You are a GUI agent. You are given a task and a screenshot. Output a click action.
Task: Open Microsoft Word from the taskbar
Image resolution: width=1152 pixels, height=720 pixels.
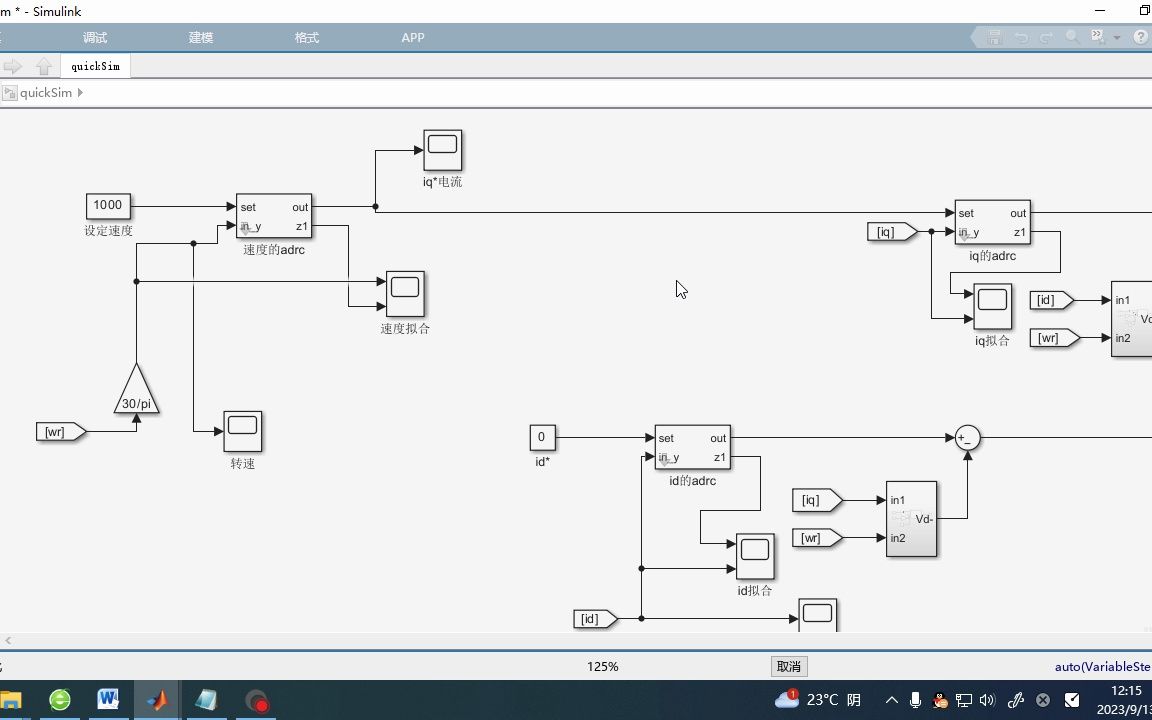point(108,699)
